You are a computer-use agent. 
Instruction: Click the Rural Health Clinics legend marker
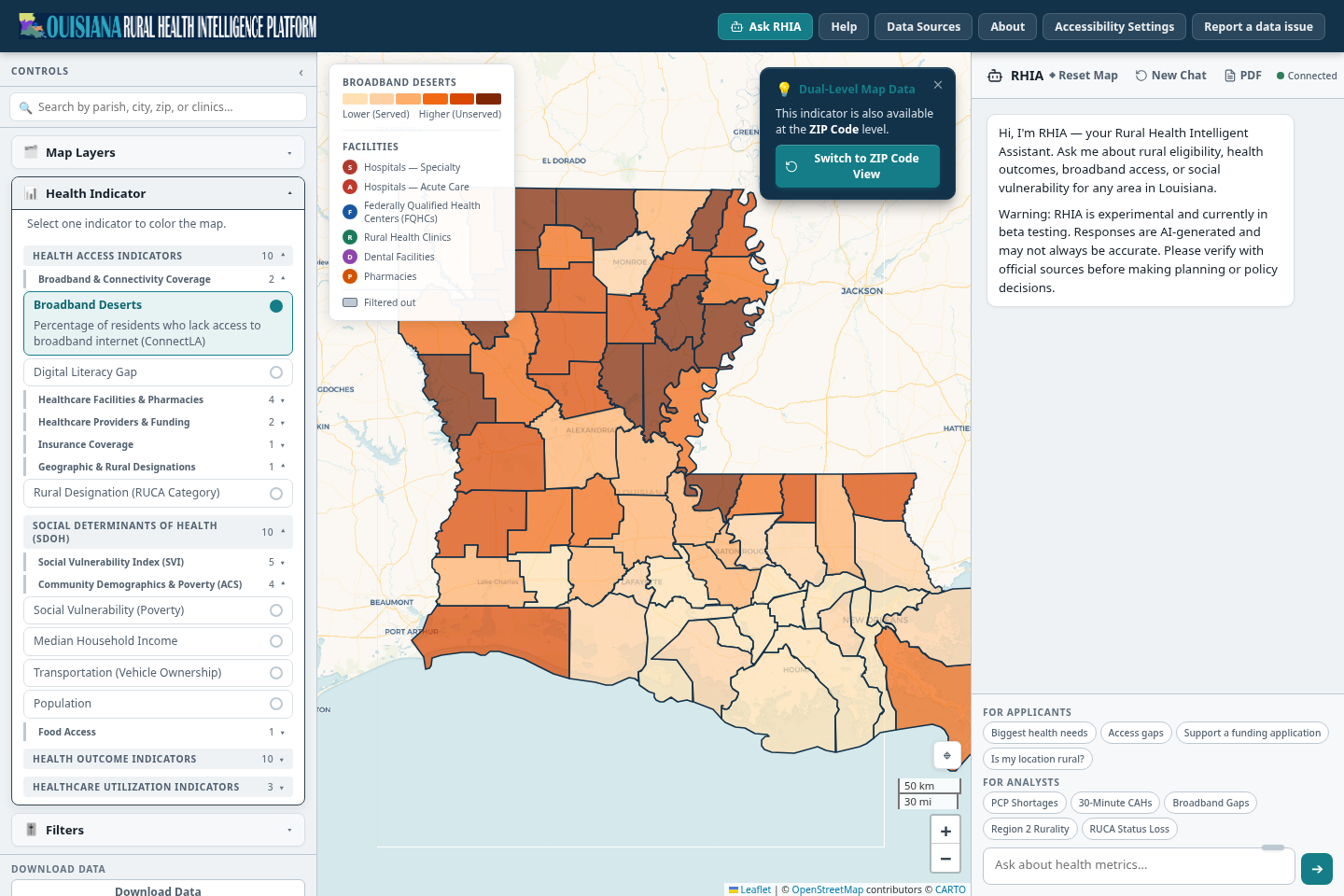tap(350, 237)
